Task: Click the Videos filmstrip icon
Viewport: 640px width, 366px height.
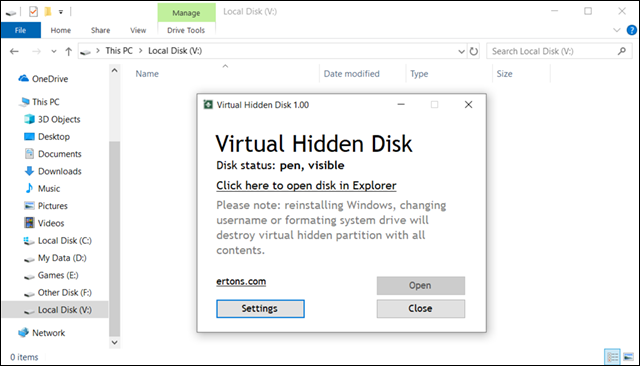Action: pyautogui.click(x=29, y=223)
